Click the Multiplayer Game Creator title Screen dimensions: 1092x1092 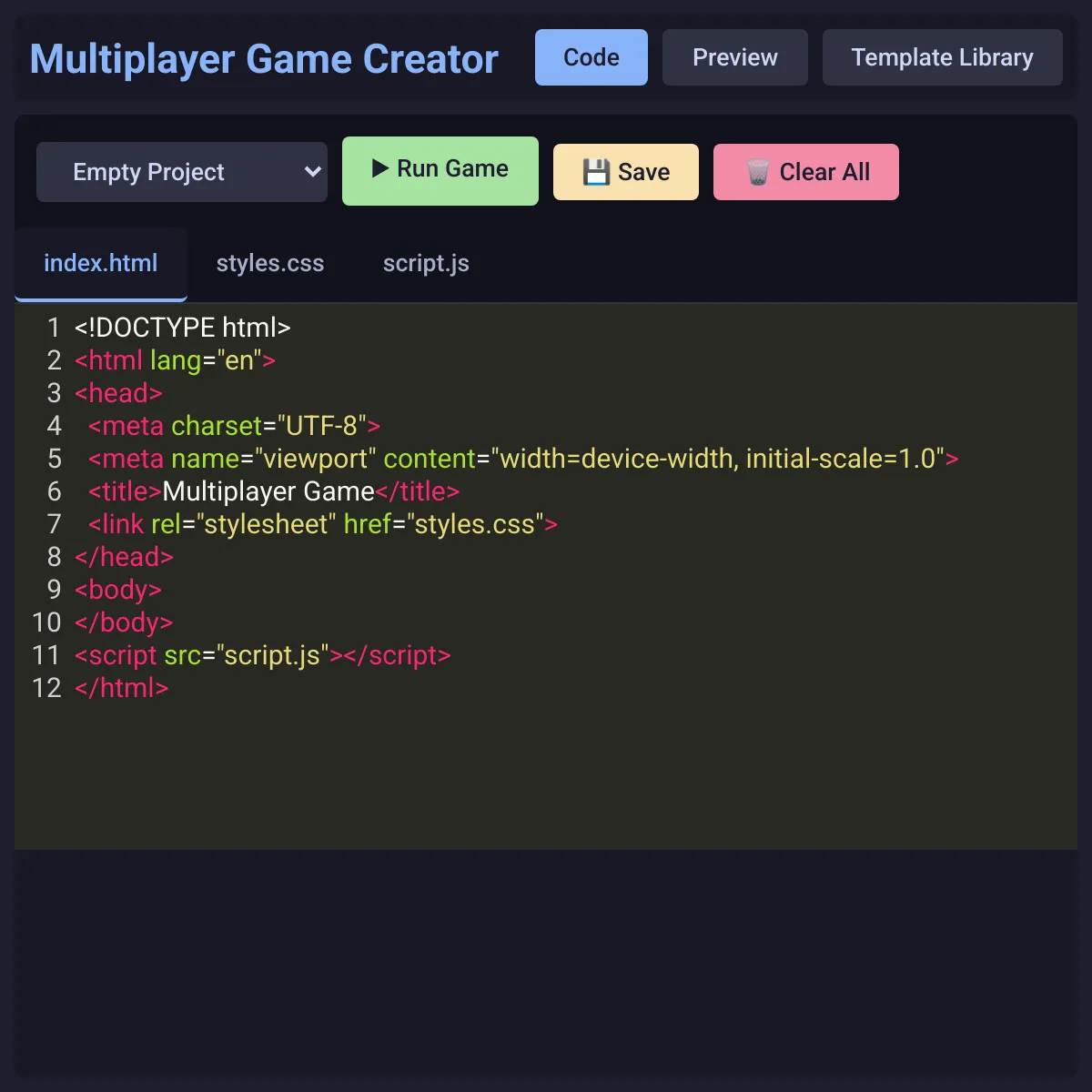point(264,59)
